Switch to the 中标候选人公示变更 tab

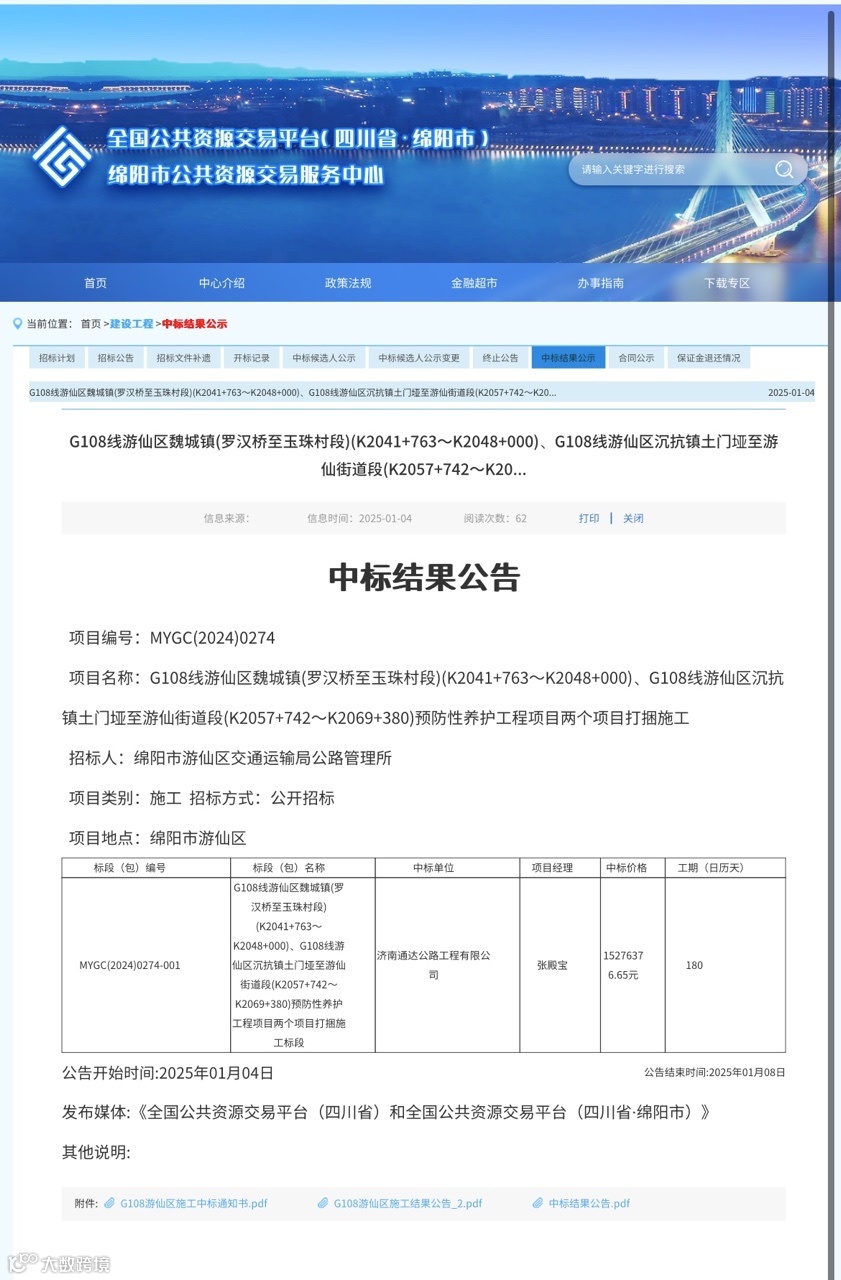pyautogui.click(x=419, y=358)
